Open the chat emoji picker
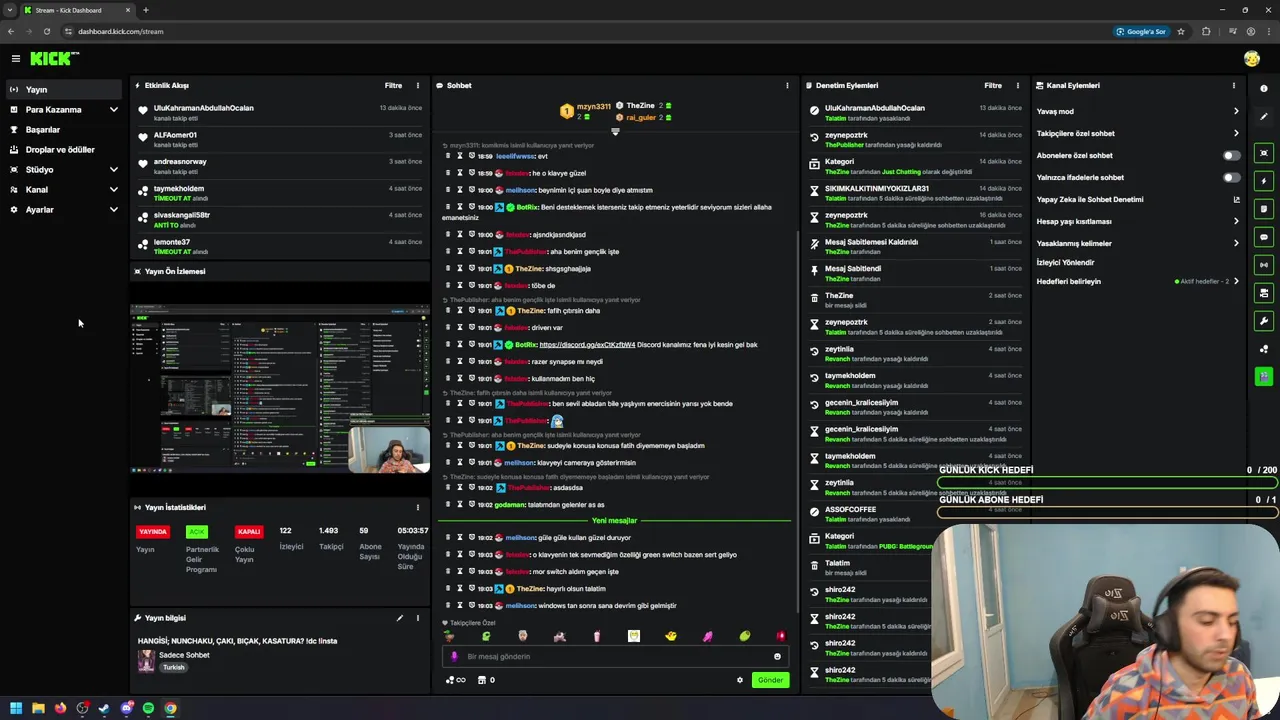 [x=777, y=657]
